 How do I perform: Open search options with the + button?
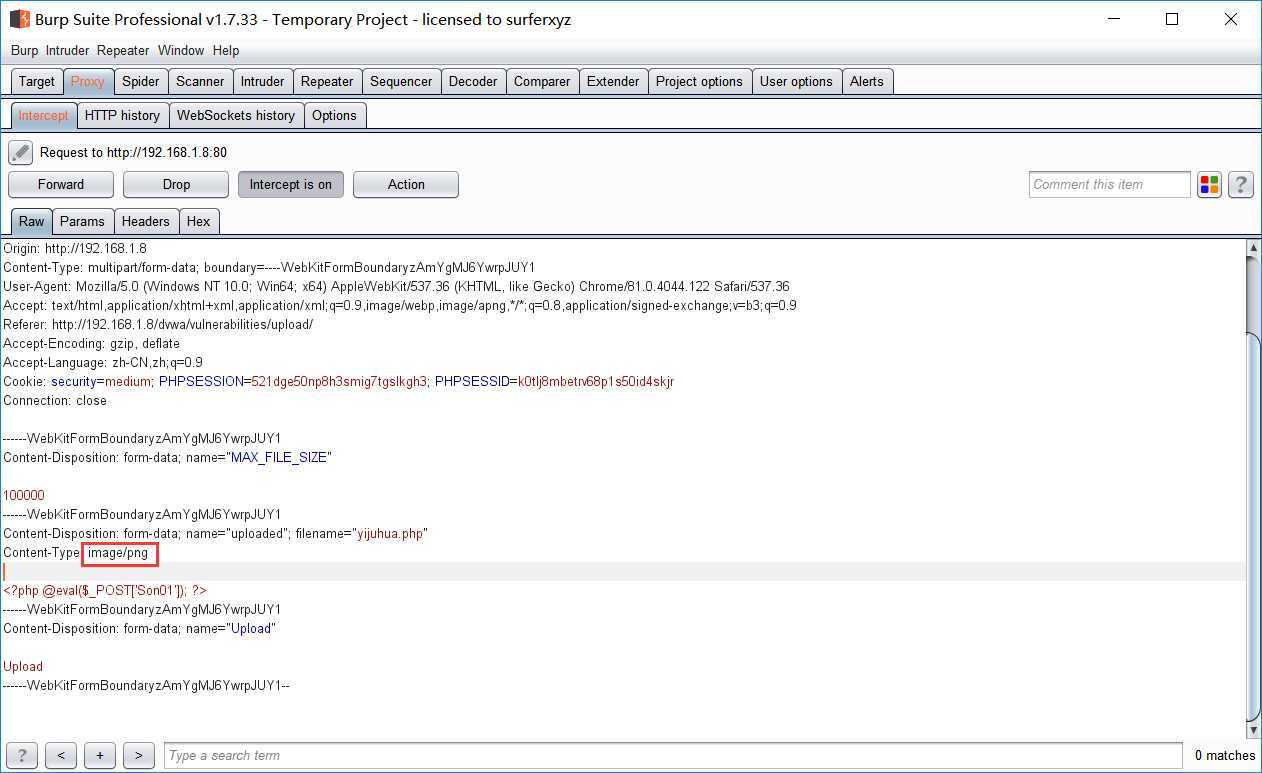[x=100, y=756]
